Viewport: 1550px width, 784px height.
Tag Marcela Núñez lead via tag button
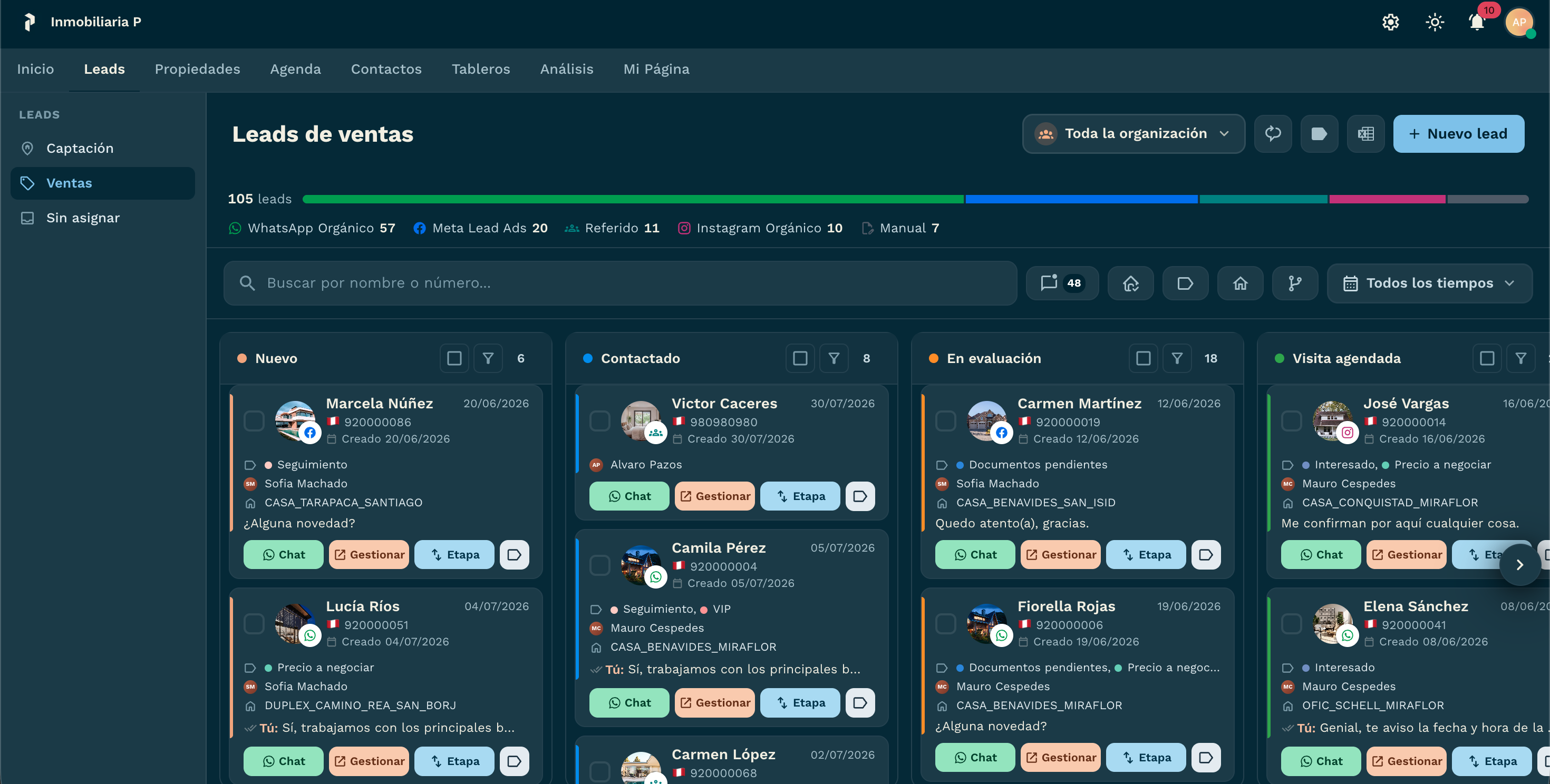coord(514,554)
